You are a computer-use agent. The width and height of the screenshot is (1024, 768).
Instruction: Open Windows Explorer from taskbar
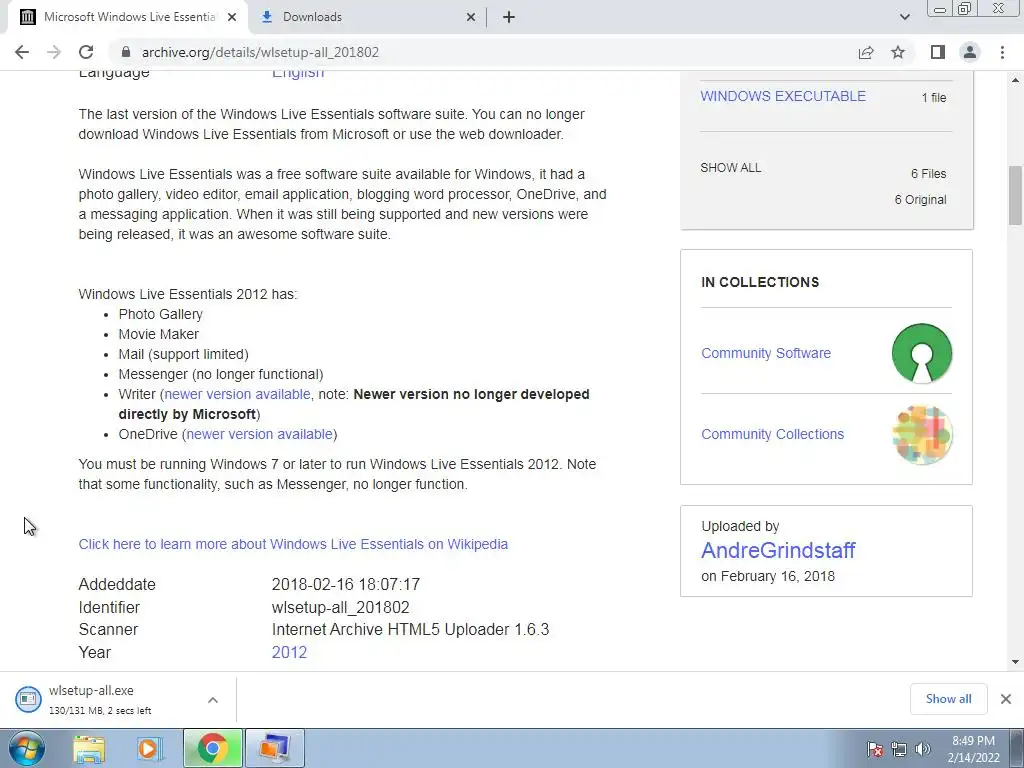[x=89, y=748]
